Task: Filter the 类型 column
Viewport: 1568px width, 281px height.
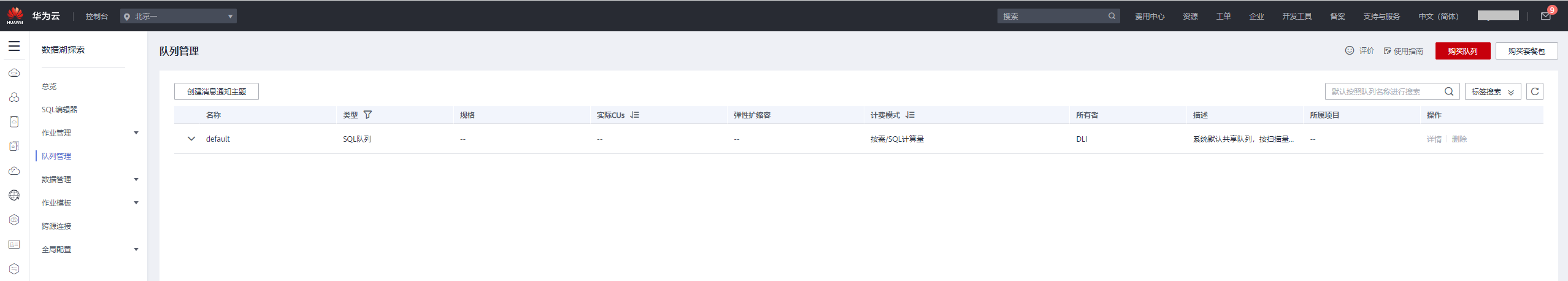Action: pos(367,115)
